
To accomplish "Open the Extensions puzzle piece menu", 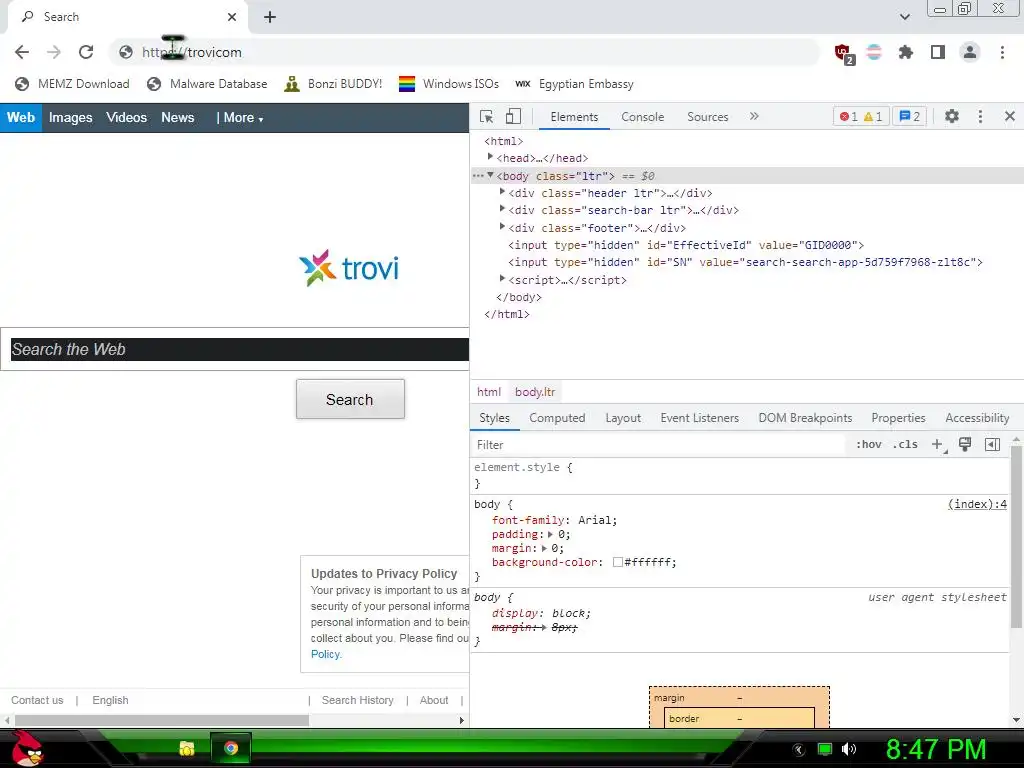I will (x=906, y=52).
